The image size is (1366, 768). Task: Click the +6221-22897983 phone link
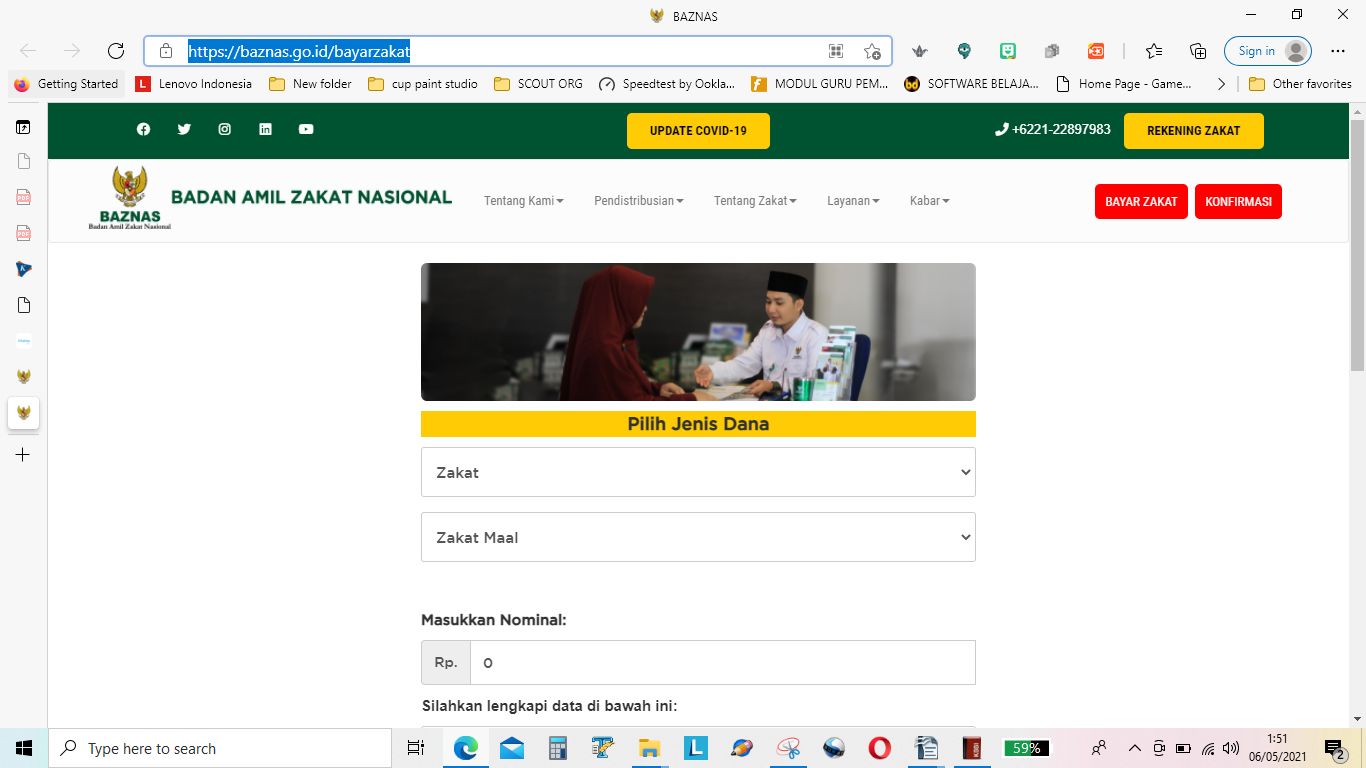point(1053,130)
